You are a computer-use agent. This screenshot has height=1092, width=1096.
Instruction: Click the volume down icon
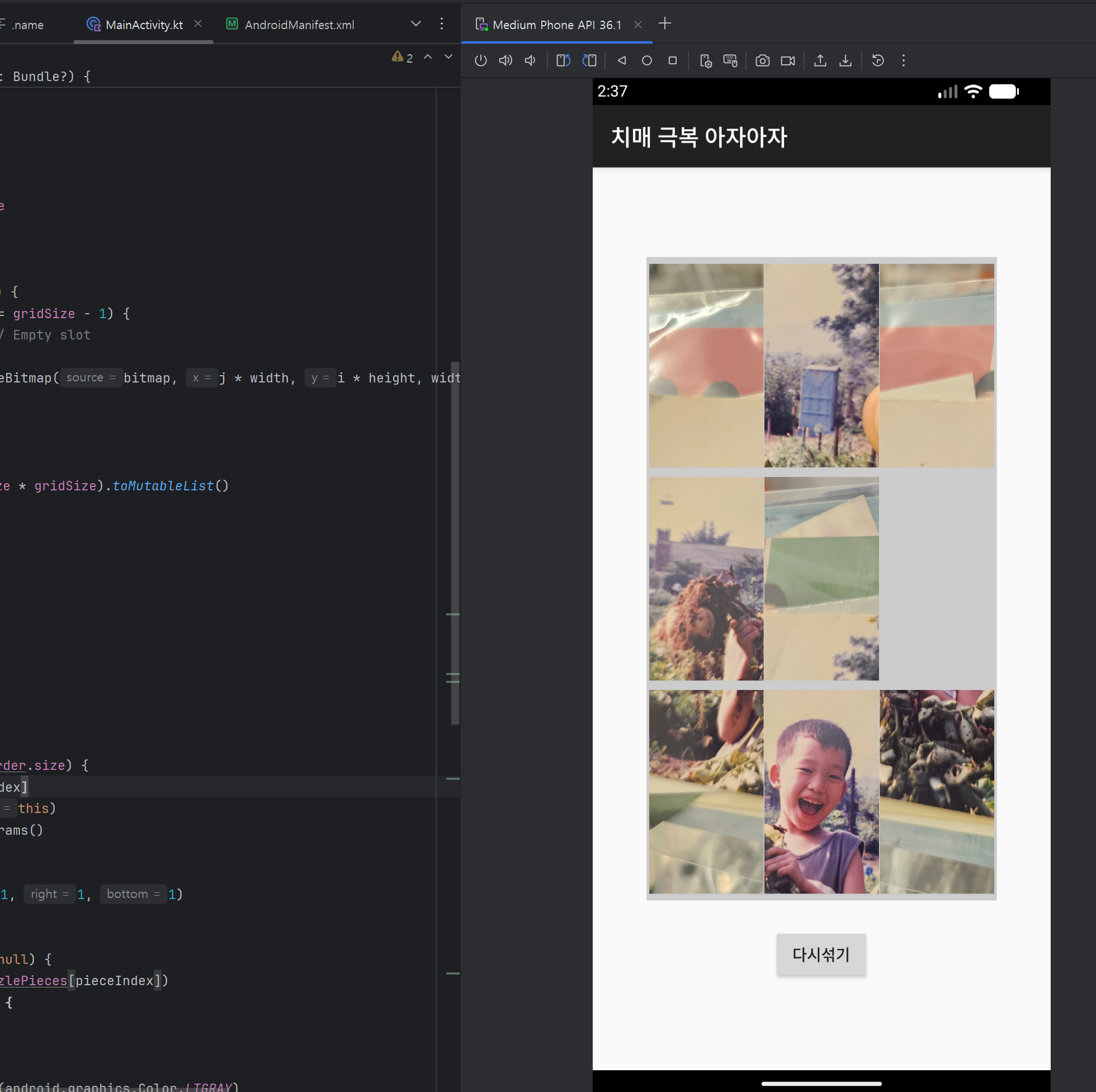(x=530, y=61)
